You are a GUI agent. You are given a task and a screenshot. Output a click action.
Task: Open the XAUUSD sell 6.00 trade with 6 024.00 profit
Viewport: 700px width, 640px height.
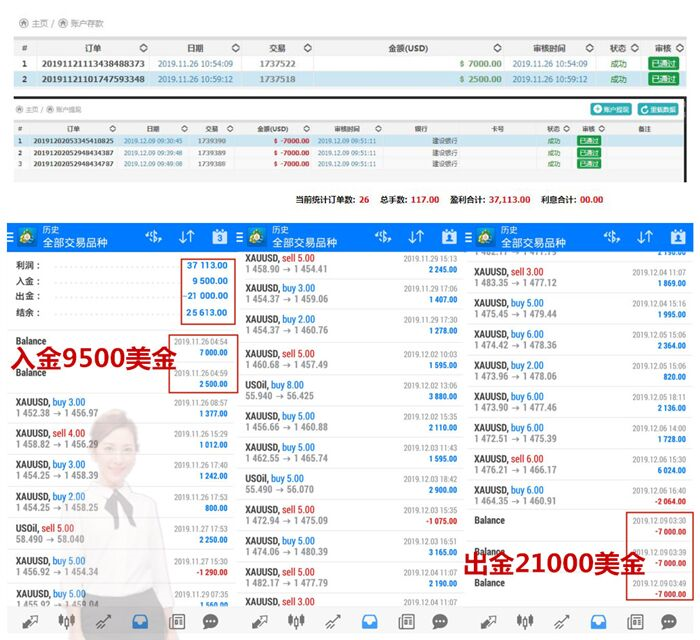click(579, 464)
